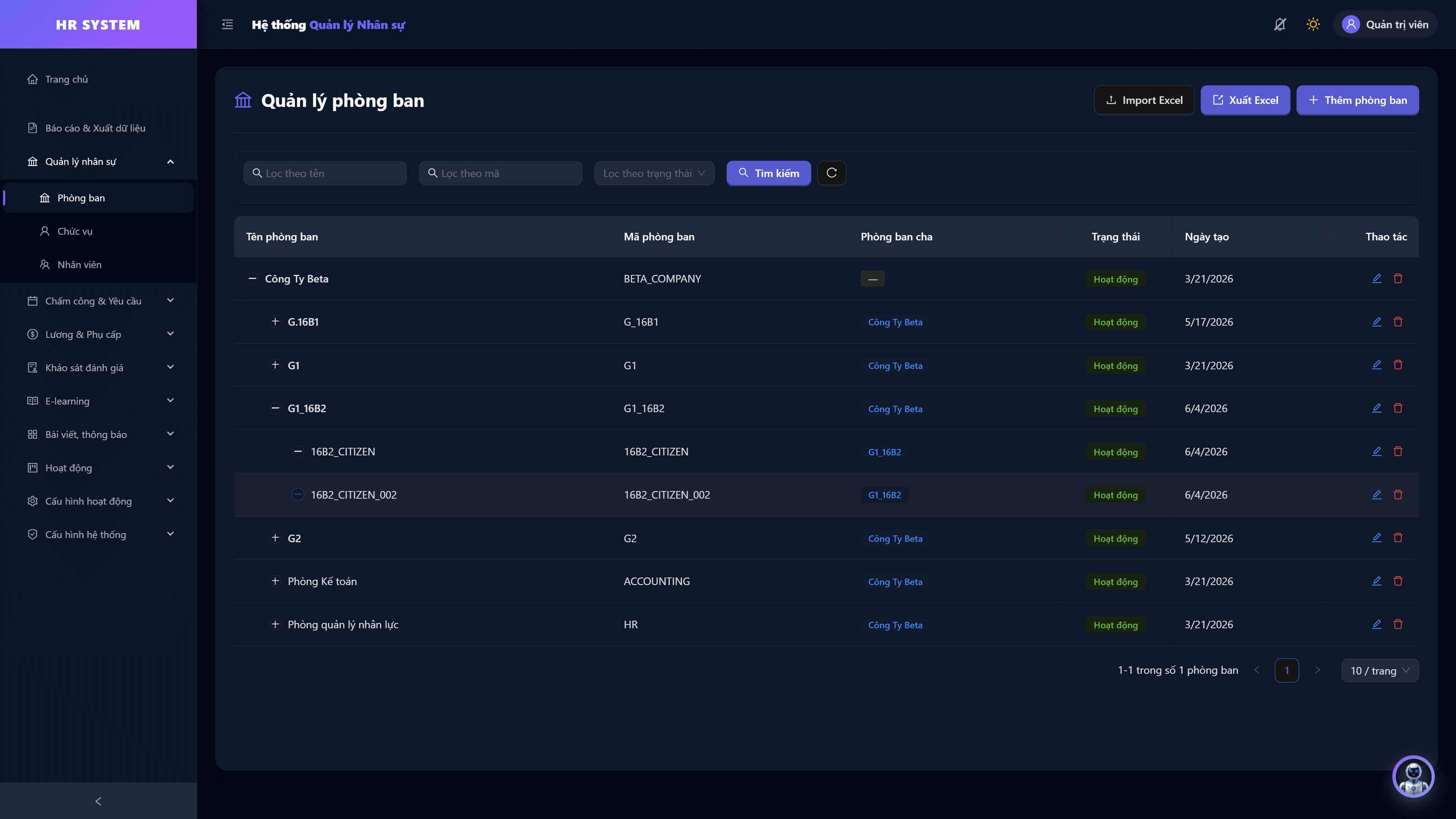Focus the Lọc theo mã input

coord(500,173)
